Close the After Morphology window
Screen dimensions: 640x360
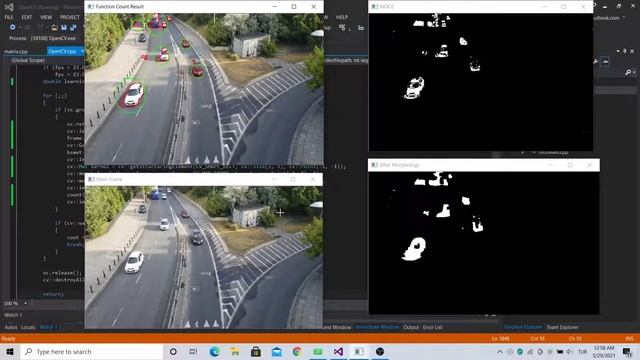589,165
